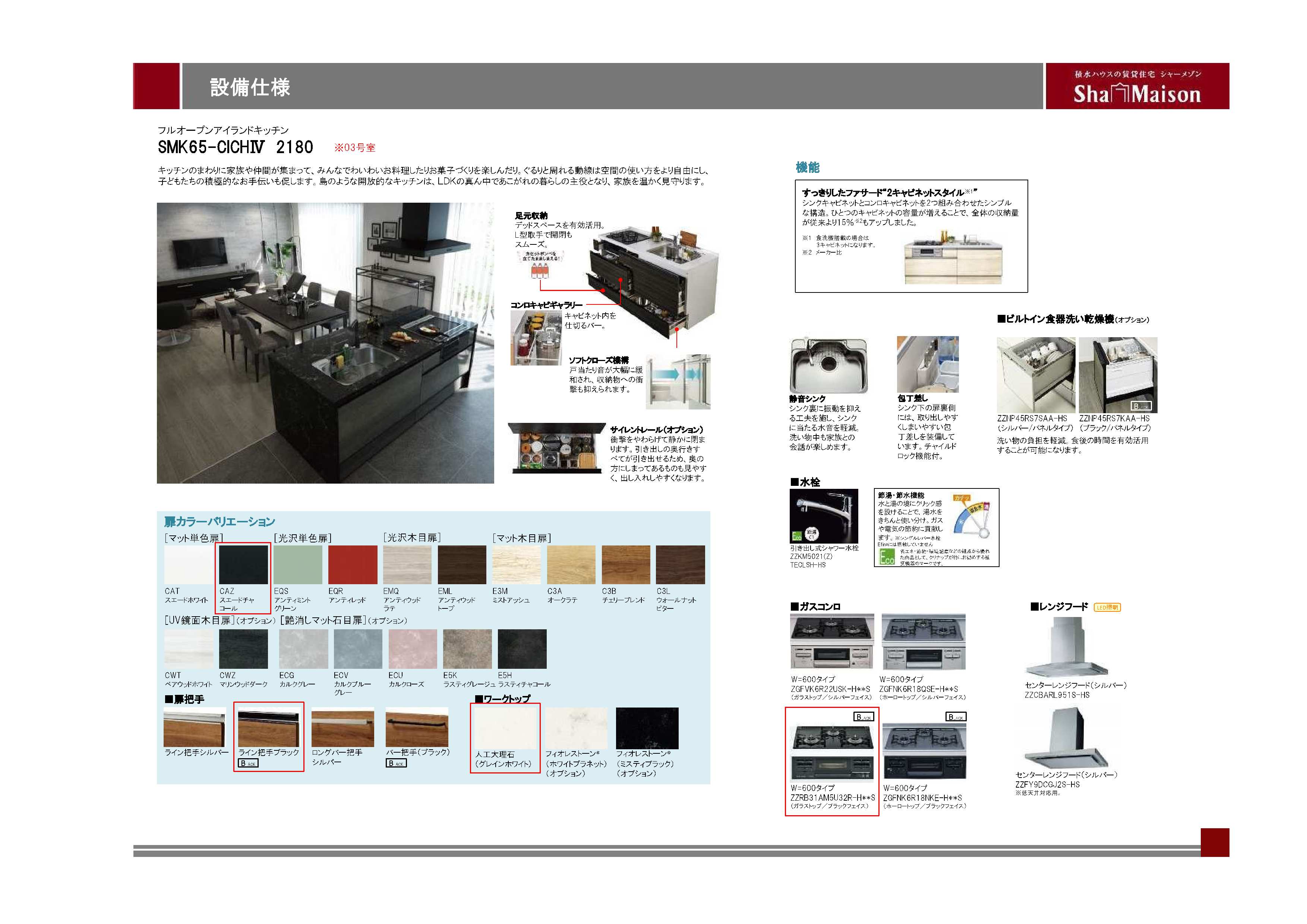Select the CWZ マリンウッドダーク swatch
1307x924 pixels.
243,649
